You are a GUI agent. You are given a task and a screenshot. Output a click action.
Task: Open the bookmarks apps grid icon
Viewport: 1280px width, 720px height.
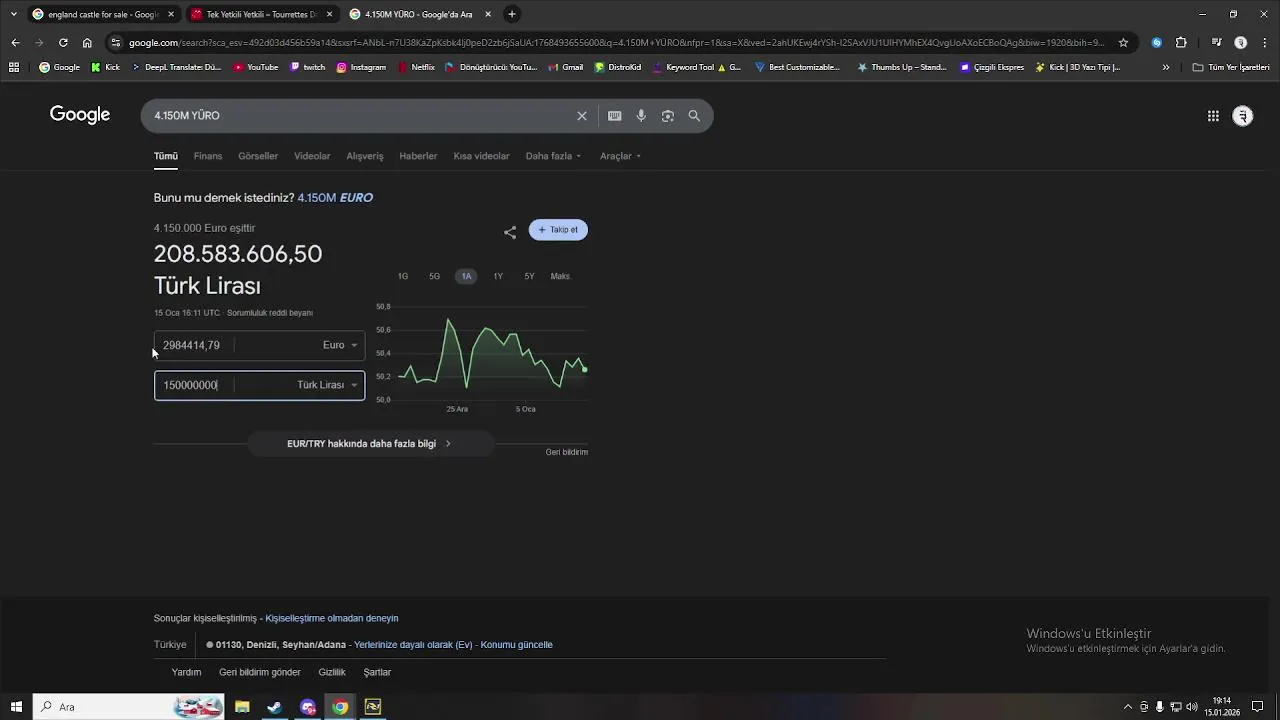tap(14, 67)
